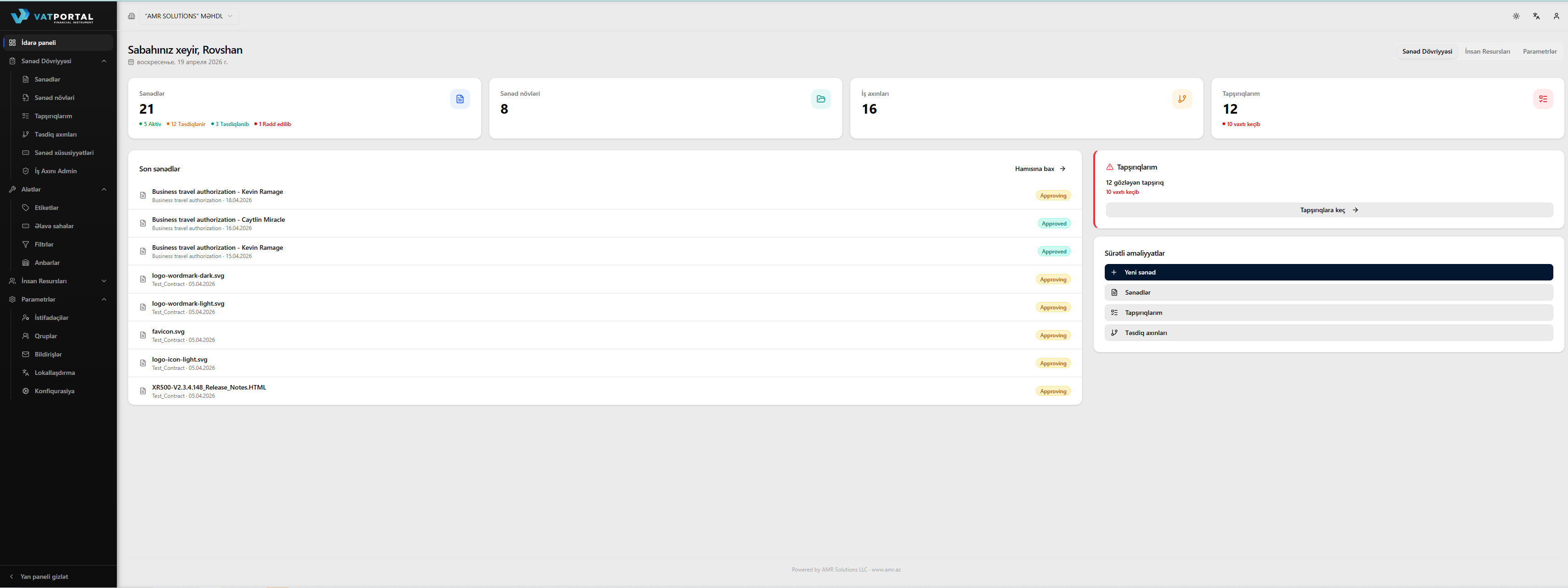Toggle the light/dark theme sun icon
The width and height of the screenshot is (1568, 588).
coord(1516,16)
